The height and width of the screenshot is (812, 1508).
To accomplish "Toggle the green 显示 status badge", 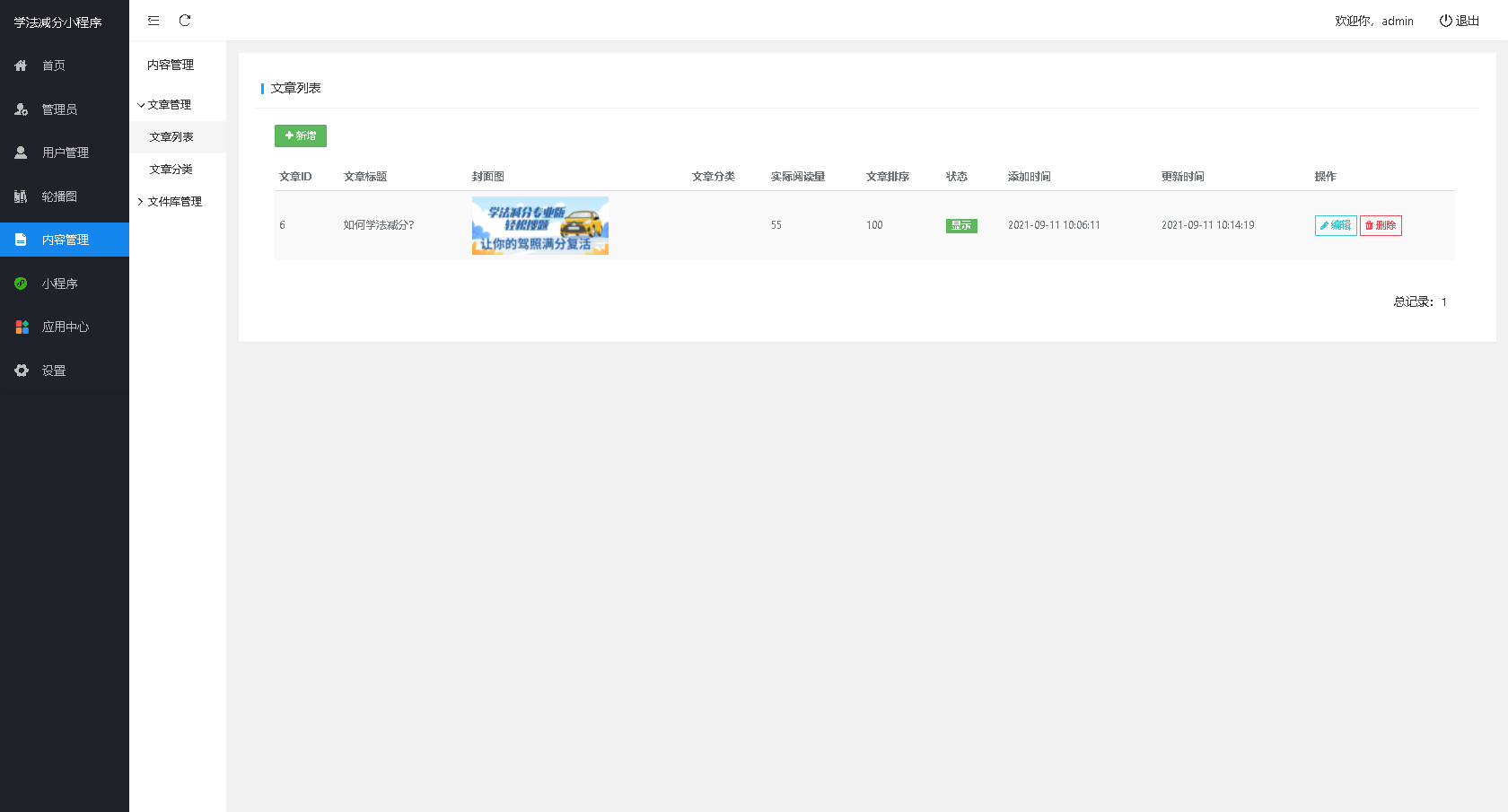I will pyautogui.click(x=960, y=226).
